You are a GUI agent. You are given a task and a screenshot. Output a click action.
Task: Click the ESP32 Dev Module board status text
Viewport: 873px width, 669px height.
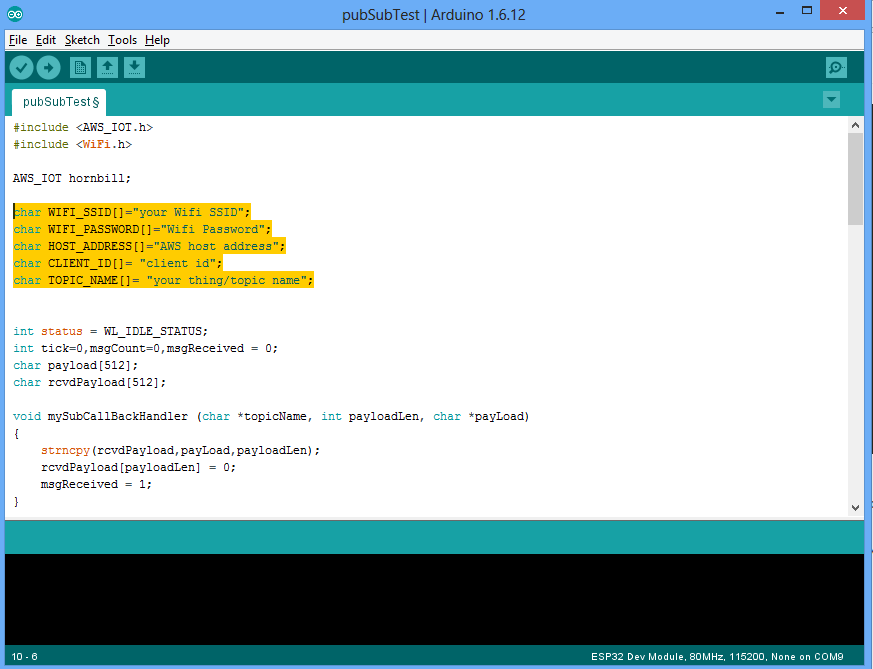[x=716, y=656]
